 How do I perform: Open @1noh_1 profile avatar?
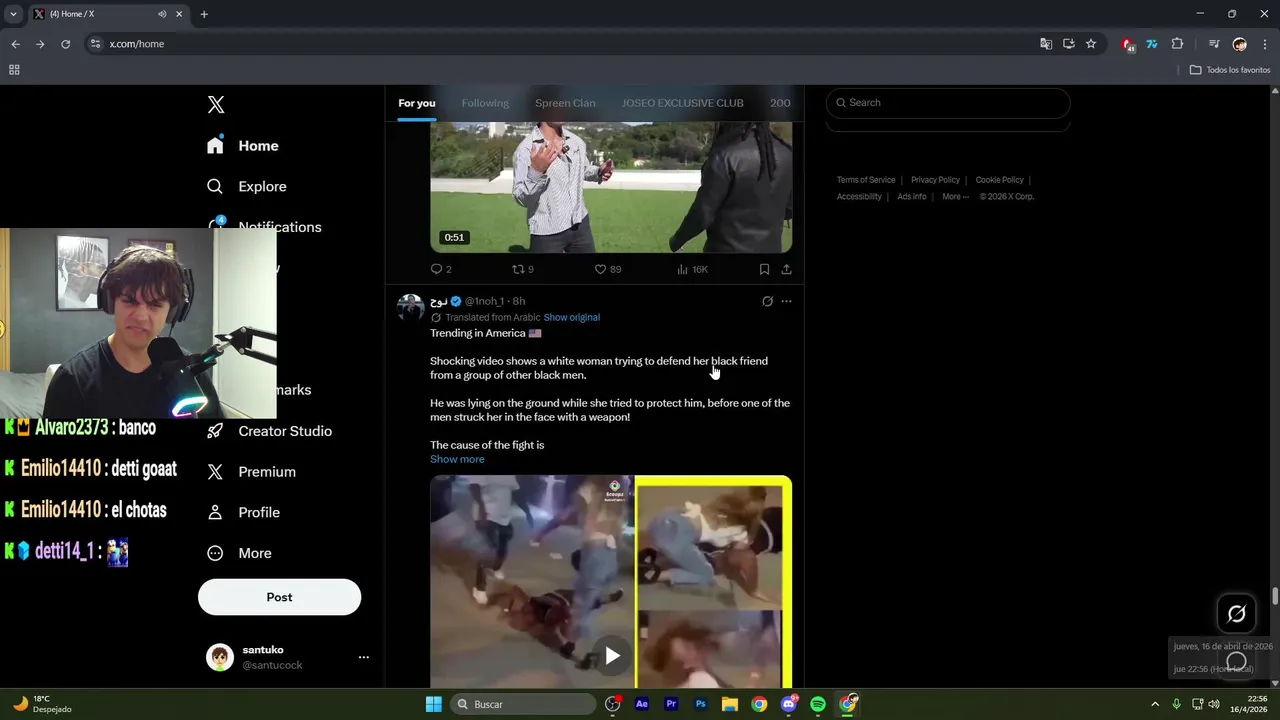click(x=410, y=306)
